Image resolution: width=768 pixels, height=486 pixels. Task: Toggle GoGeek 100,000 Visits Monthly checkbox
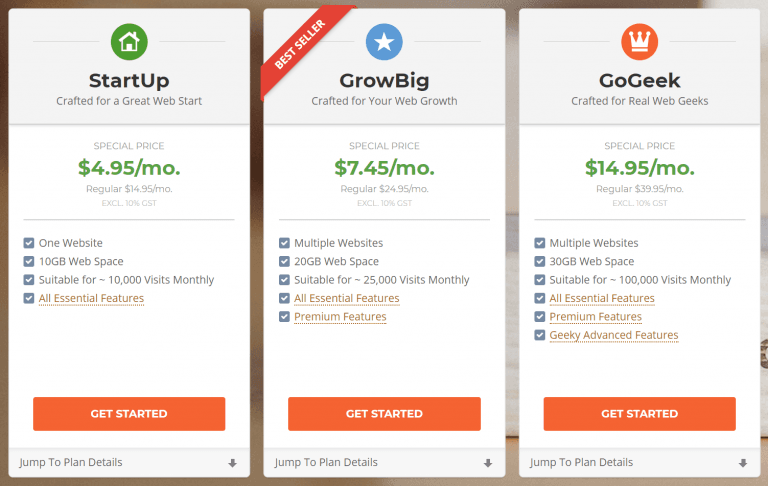[x=540, y=280]
